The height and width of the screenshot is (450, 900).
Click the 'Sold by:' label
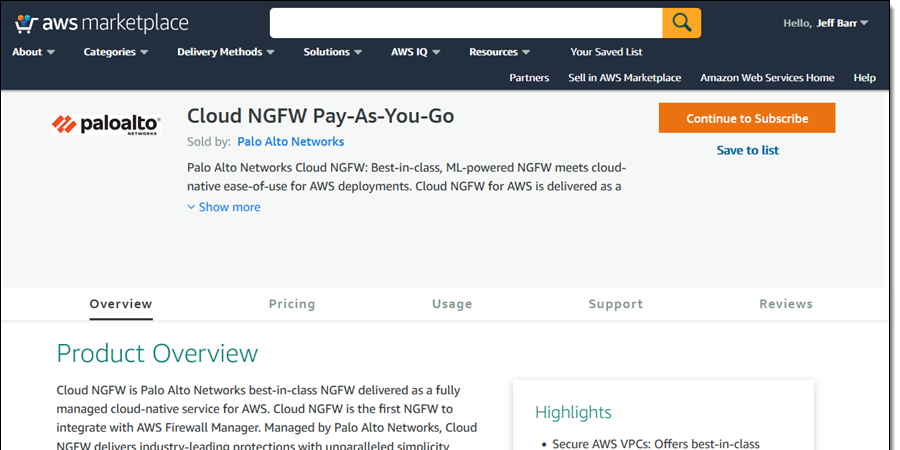coord(209,142)
